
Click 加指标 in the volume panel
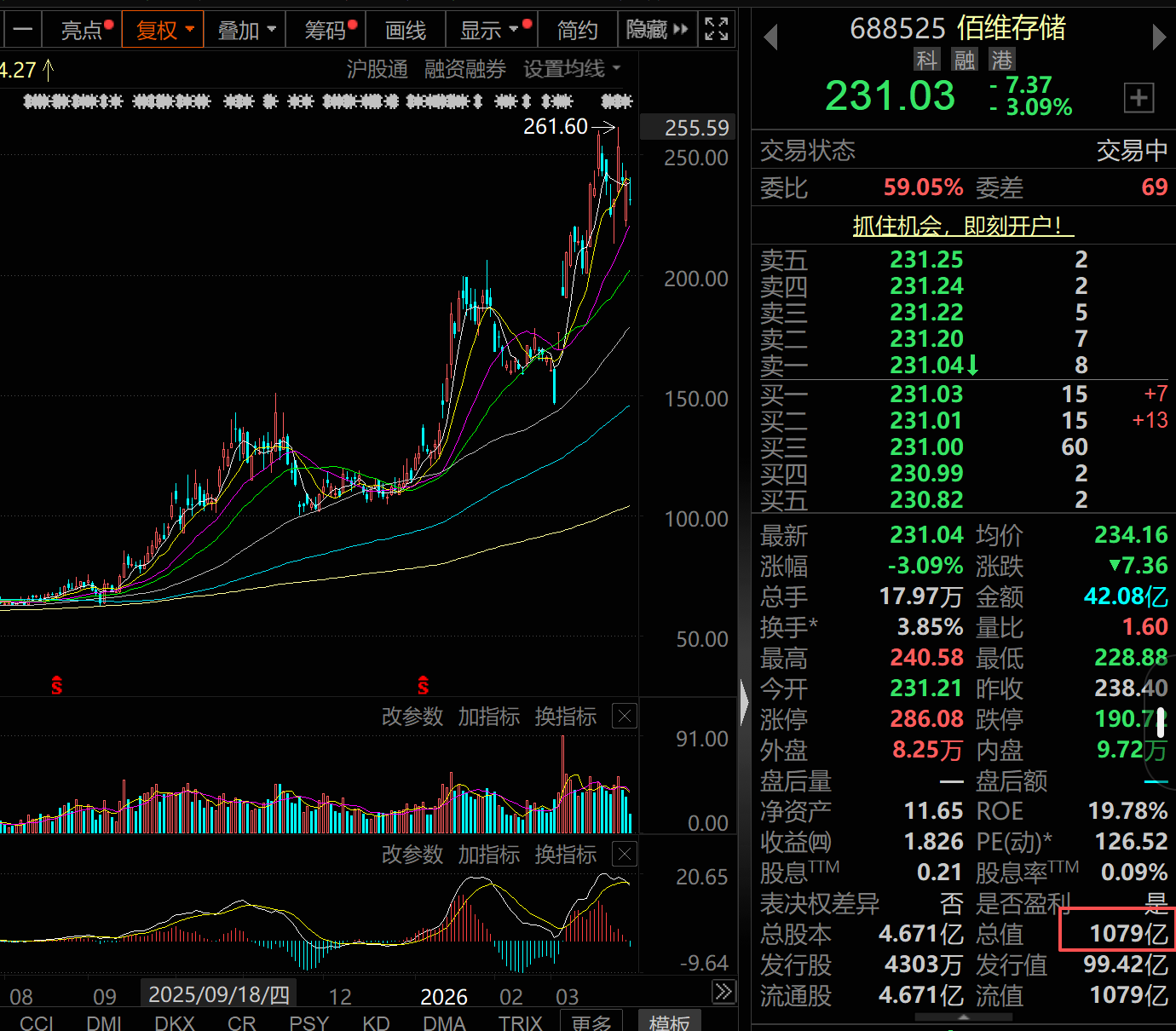489,717
